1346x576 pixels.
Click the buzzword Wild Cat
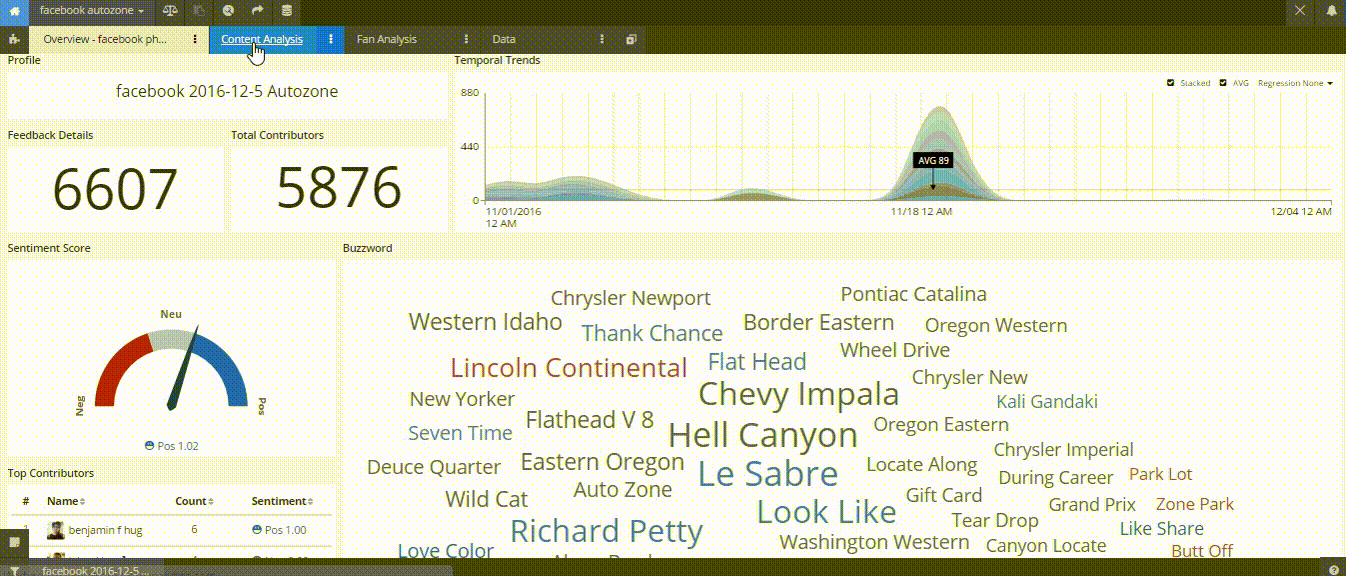[486, 499]
